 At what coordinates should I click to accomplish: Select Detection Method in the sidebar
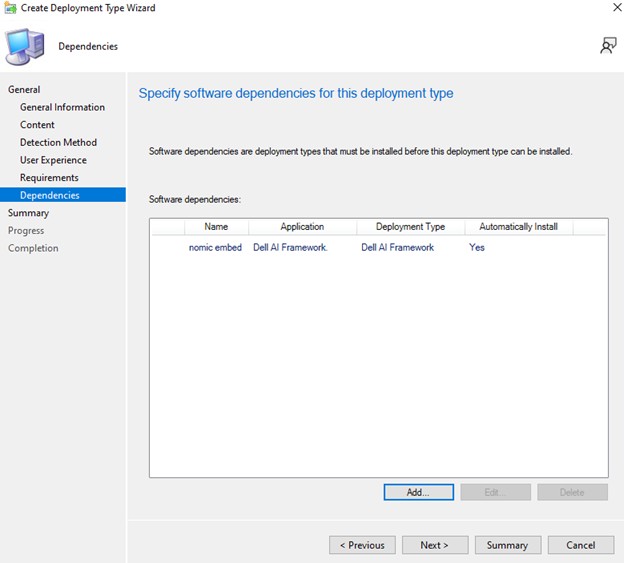tap(58, 142)
